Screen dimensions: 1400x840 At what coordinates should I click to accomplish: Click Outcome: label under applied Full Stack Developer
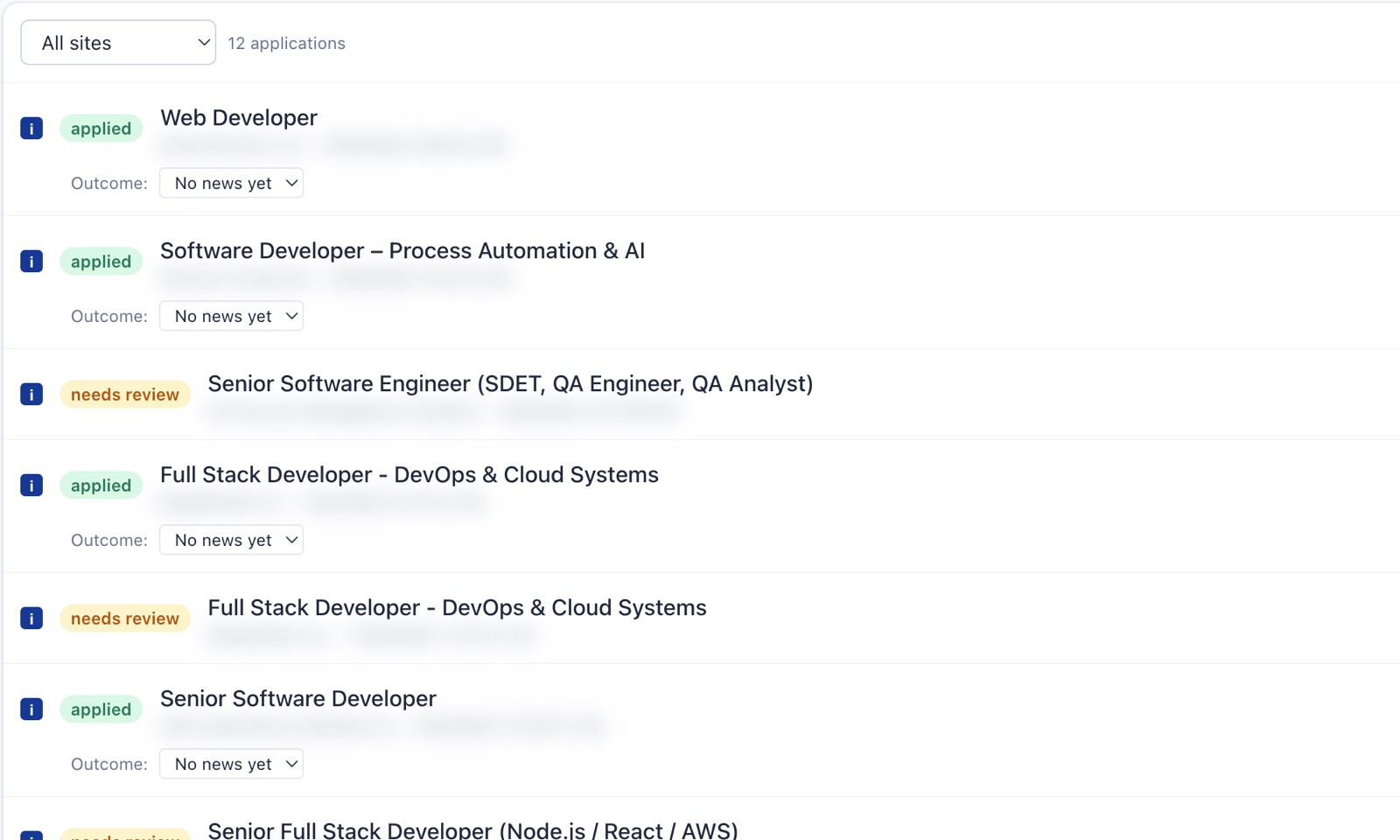tap(109, 540)
